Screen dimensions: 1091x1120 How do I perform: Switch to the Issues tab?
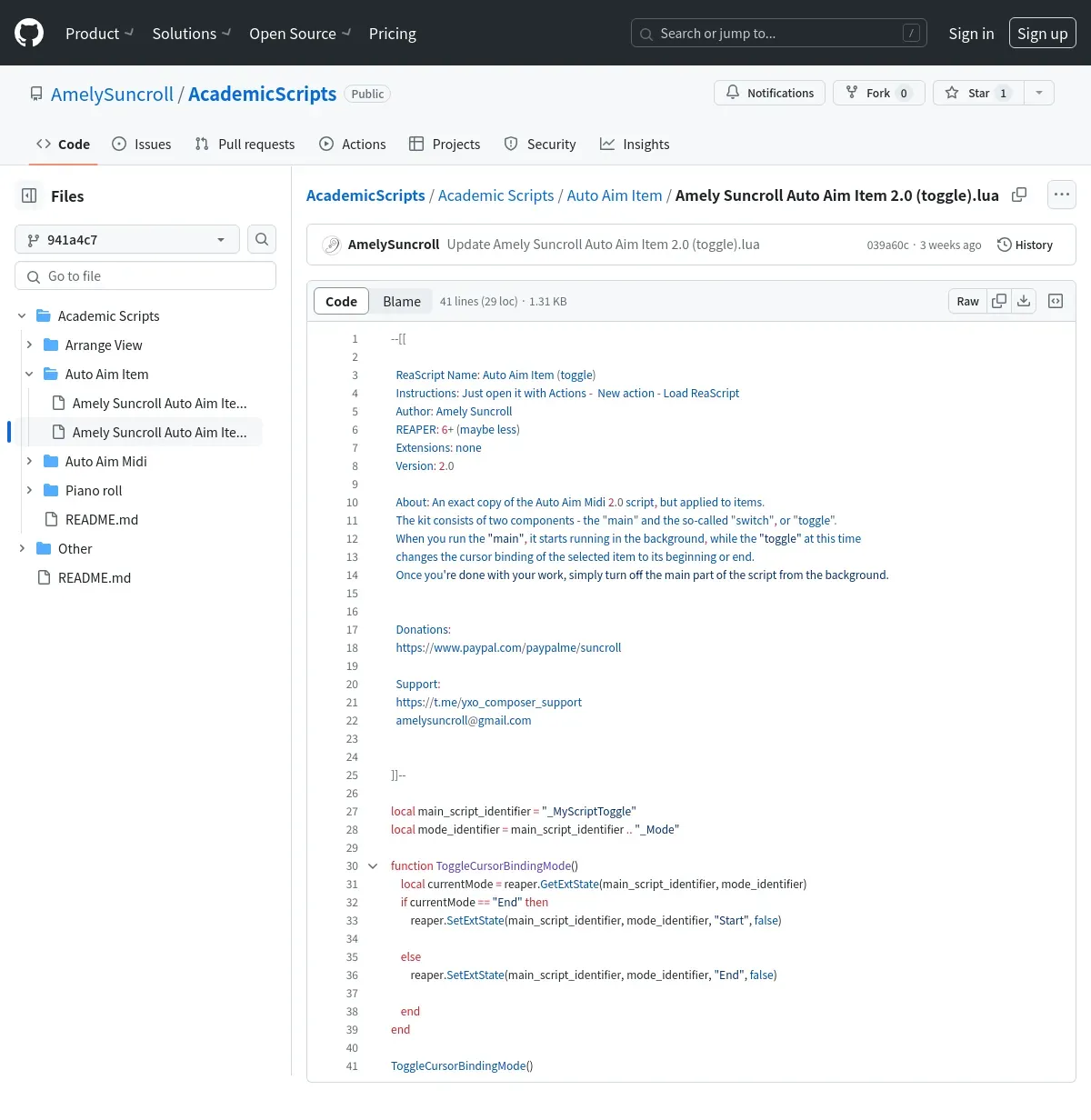[142, 144]
